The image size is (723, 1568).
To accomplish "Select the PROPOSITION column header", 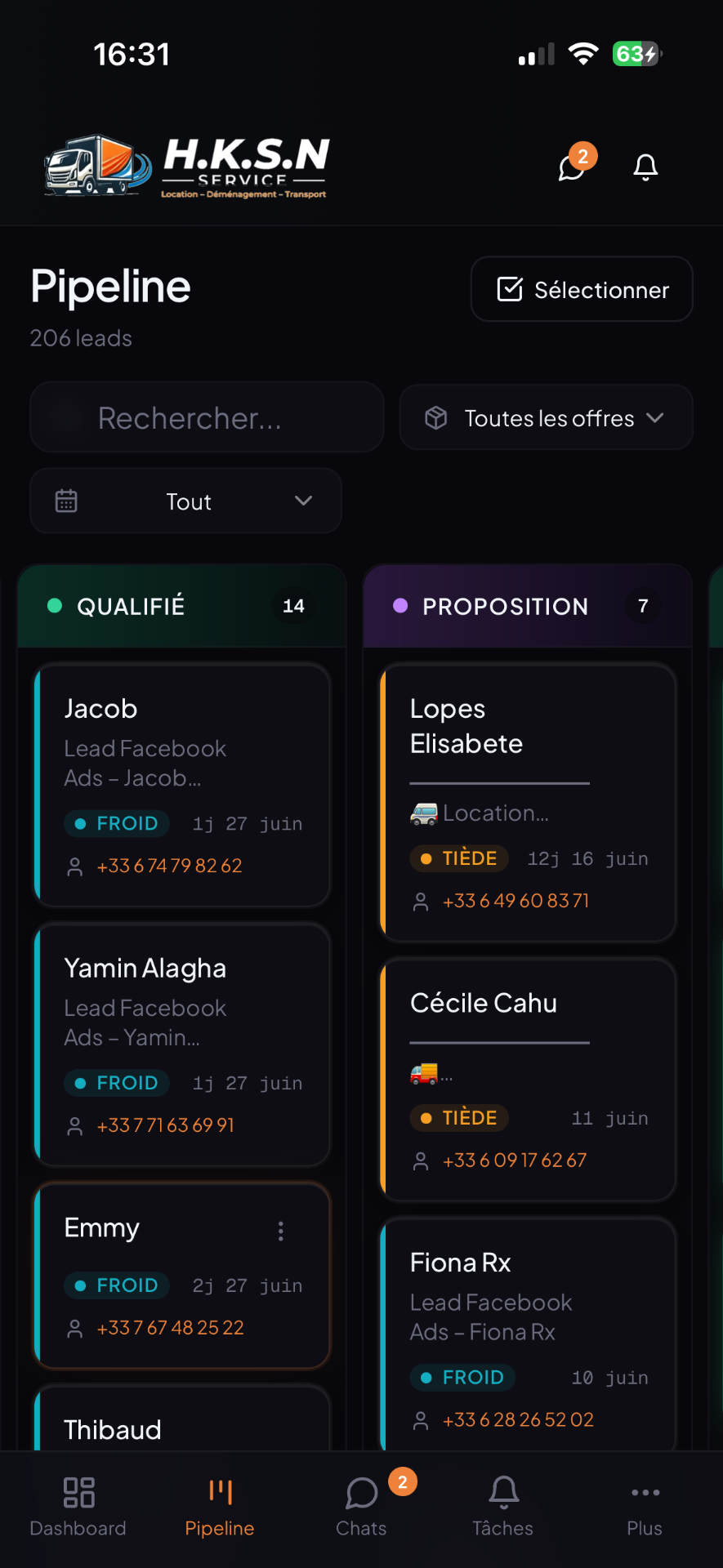I will 528,606.
